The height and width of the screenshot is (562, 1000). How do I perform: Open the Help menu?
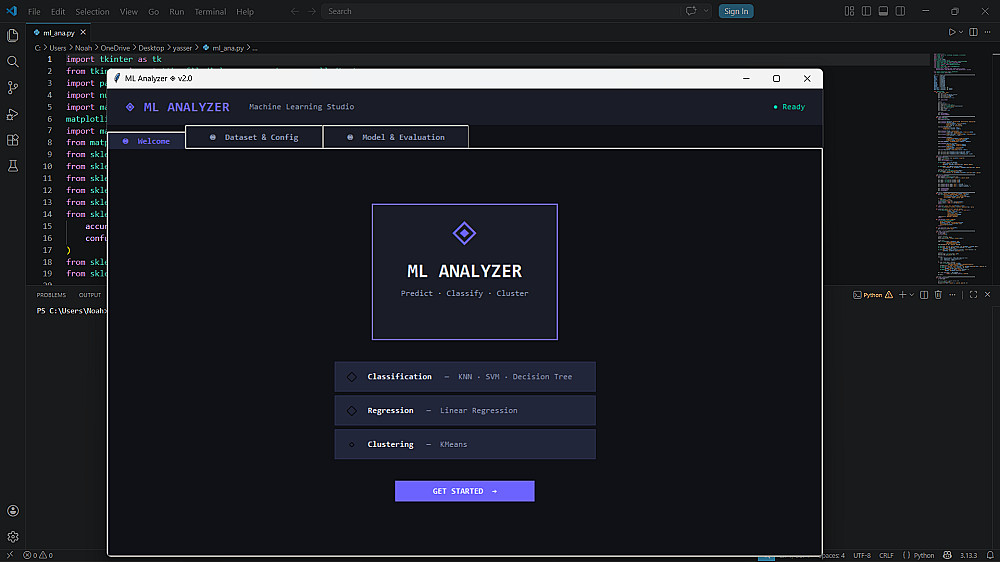pyautogui.click(x=245, y=11)
